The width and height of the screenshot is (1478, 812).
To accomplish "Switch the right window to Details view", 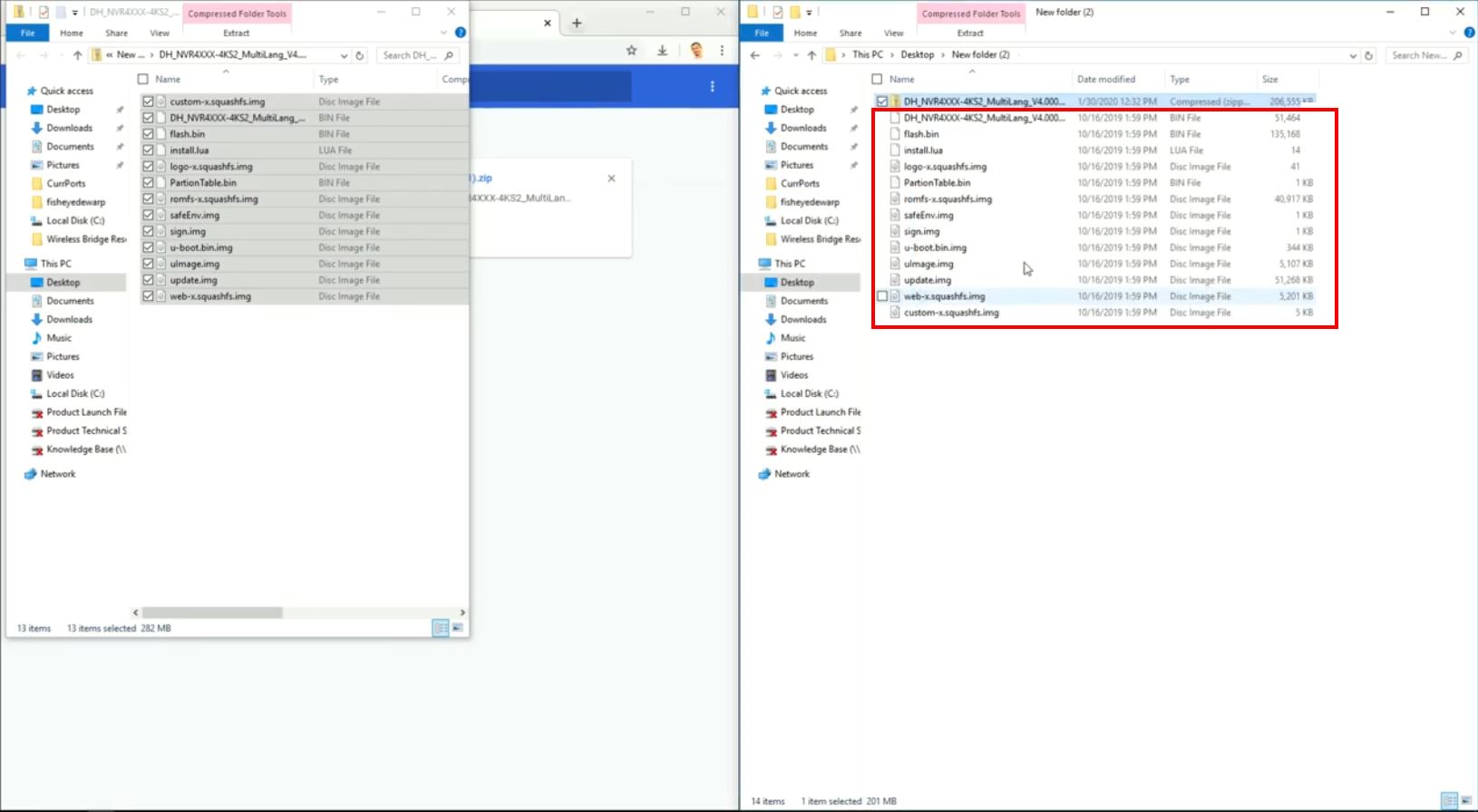I will (x=1450, y=801).
